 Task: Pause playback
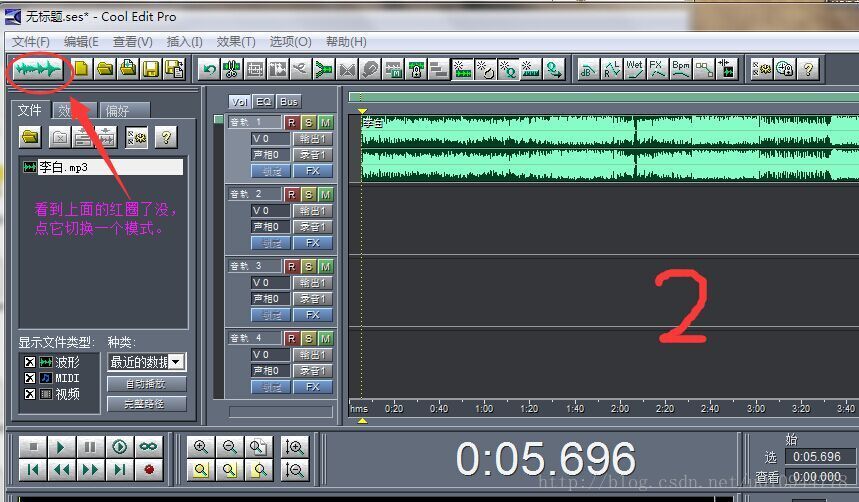pyautogui.click(x=90, y=447)
